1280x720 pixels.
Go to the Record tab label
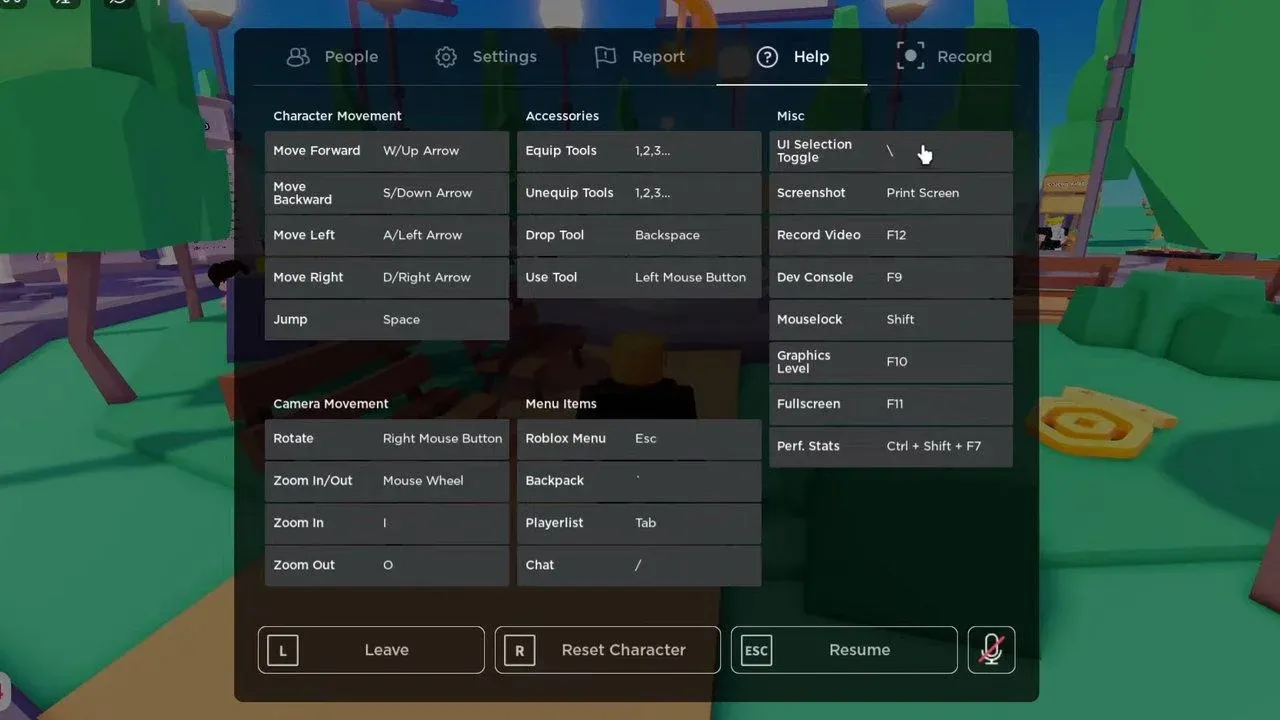964,57
